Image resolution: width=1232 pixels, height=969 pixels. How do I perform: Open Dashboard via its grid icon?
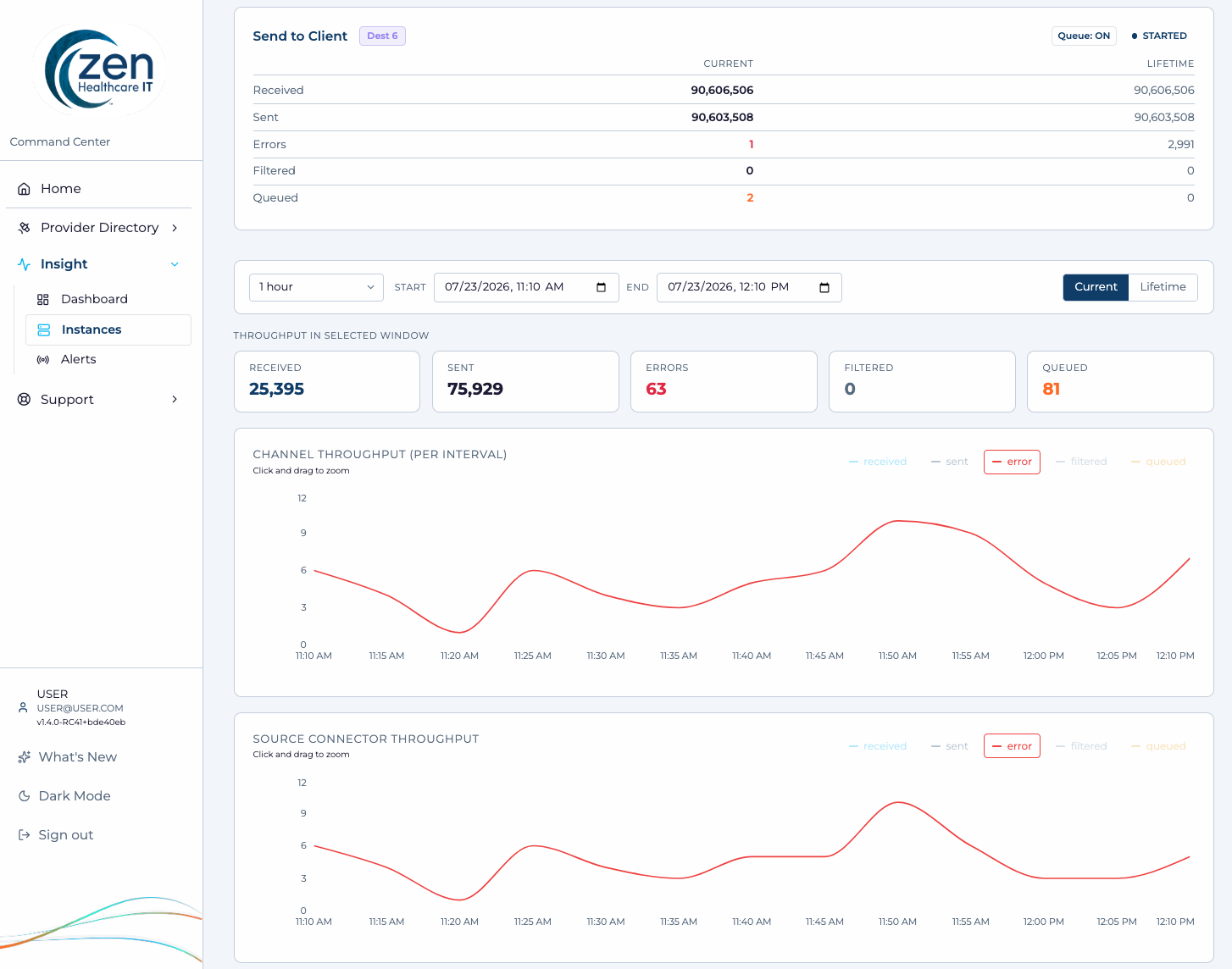click(x=43, y=299)
